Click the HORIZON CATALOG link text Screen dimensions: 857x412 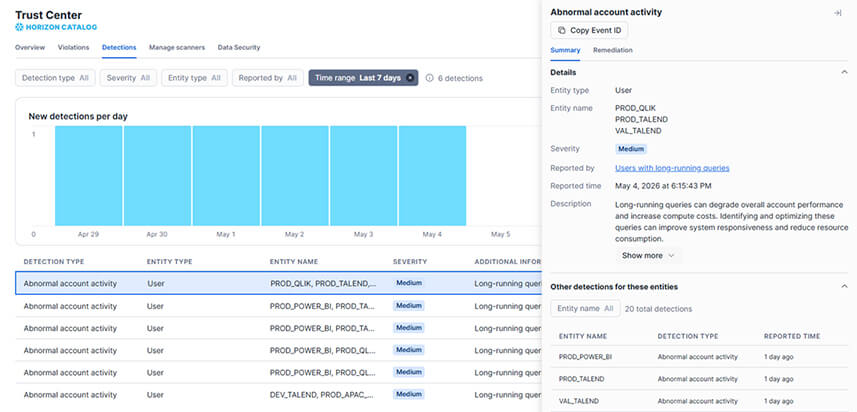61,27
